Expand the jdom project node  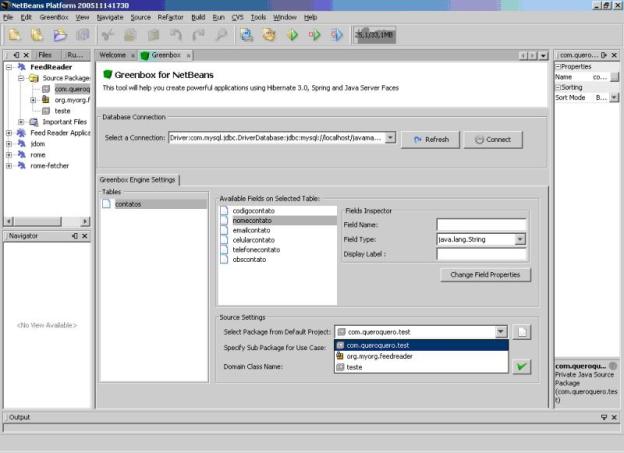pyautogui.click(x=9, y=143)
